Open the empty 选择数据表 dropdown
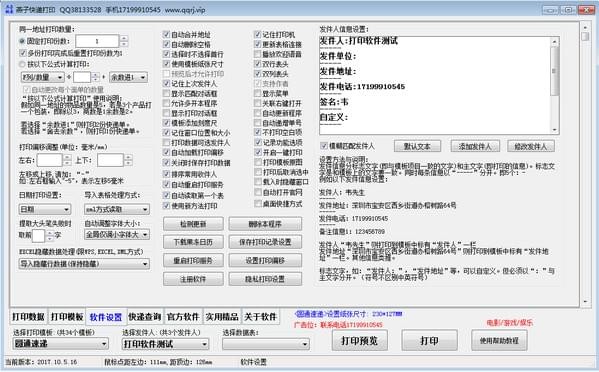This screenshot has width=599, height=372. click(266, 344)
